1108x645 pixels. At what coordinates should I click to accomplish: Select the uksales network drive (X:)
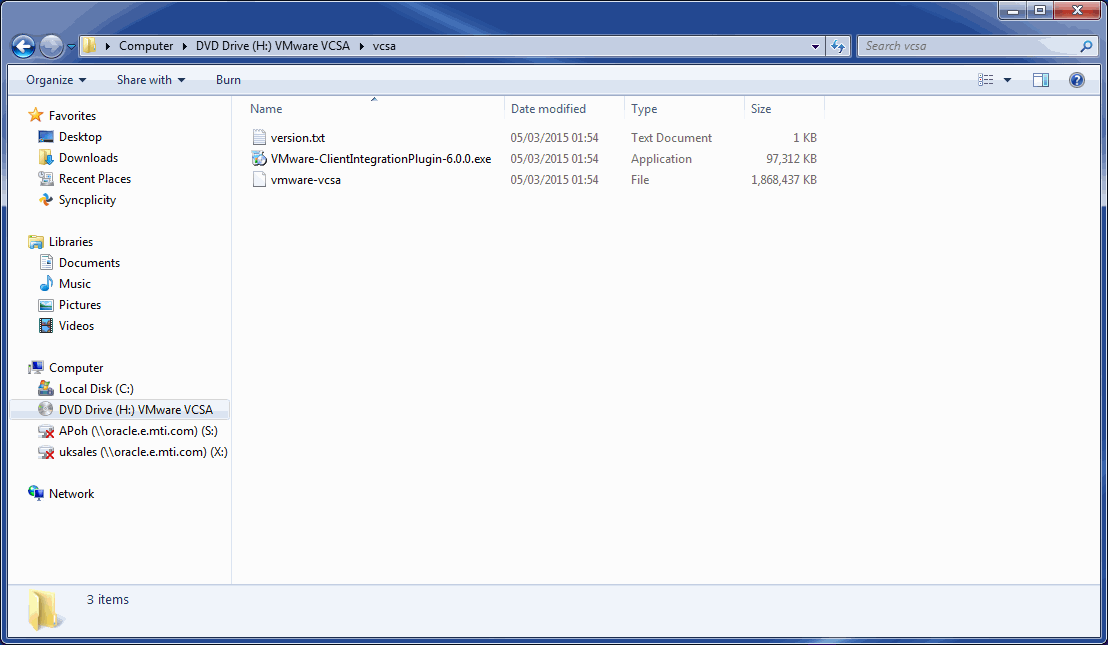143,452
